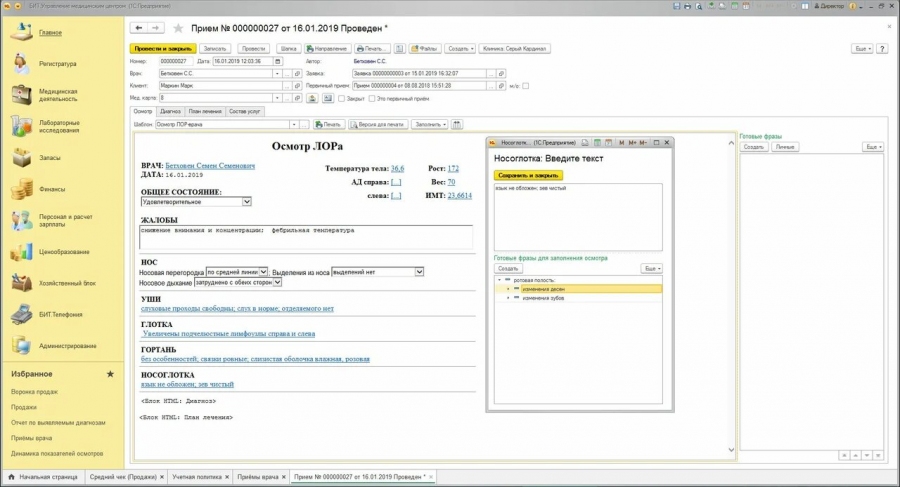Viewport: 900px width, 487px height.
Task: Collapse the ротовая полость tree node
Action: point(499,280)
